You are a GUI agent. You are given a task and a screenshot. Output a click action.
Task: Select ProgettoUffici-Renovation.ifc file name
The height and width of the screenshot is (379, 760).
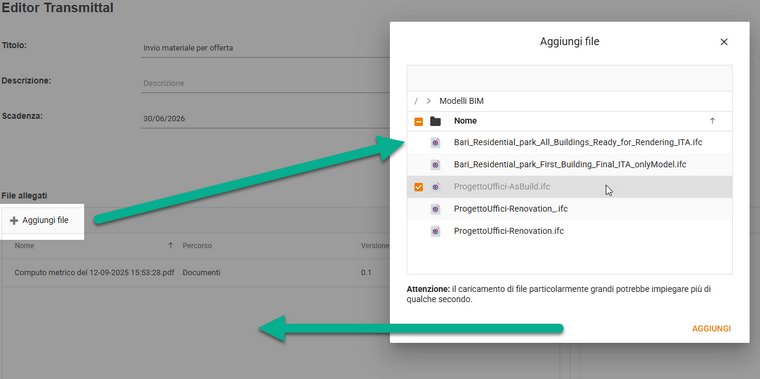[509, 231]
